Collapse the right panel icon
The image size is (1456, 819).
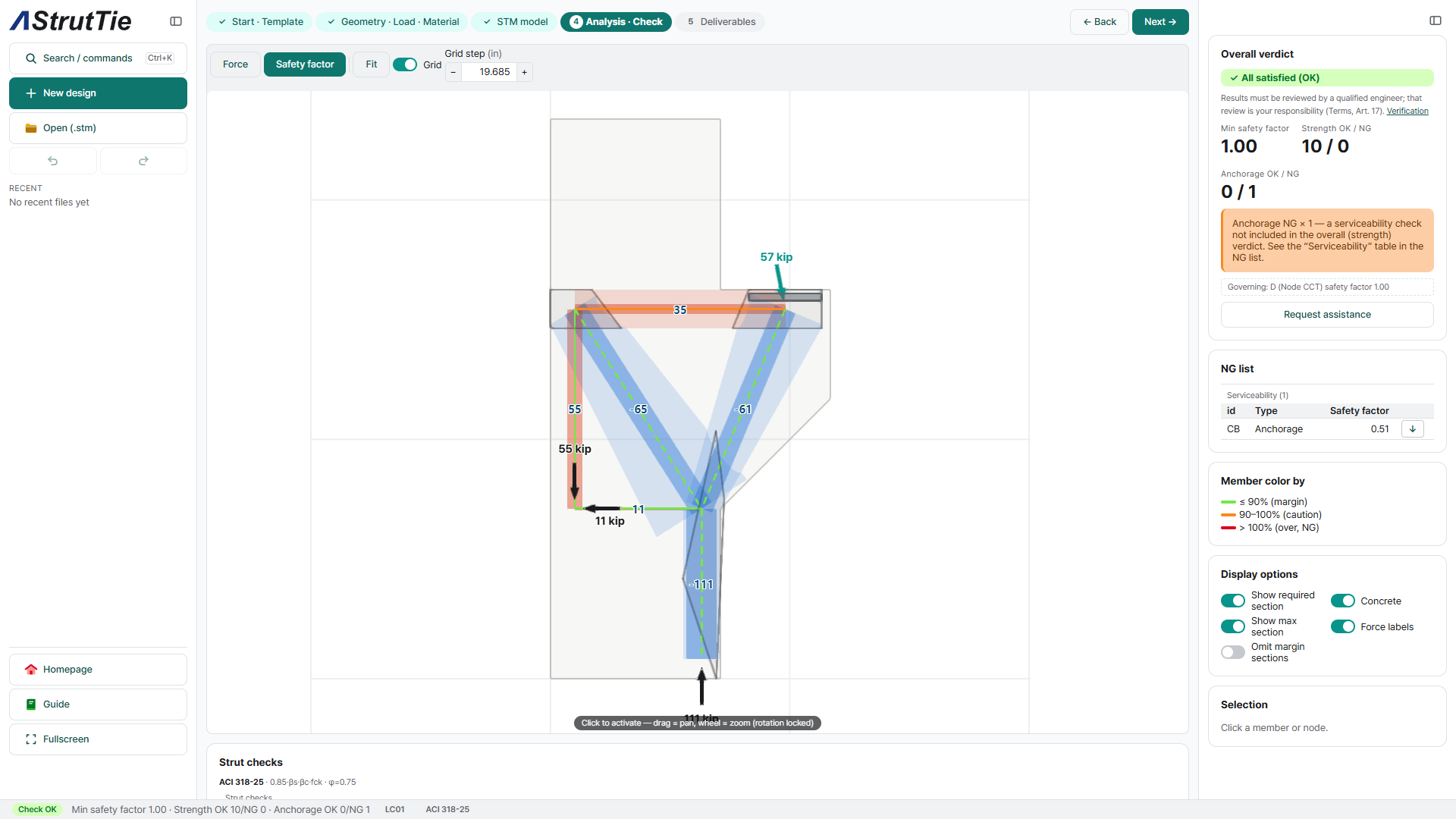pyautogui.click(x=1436, y=20)
